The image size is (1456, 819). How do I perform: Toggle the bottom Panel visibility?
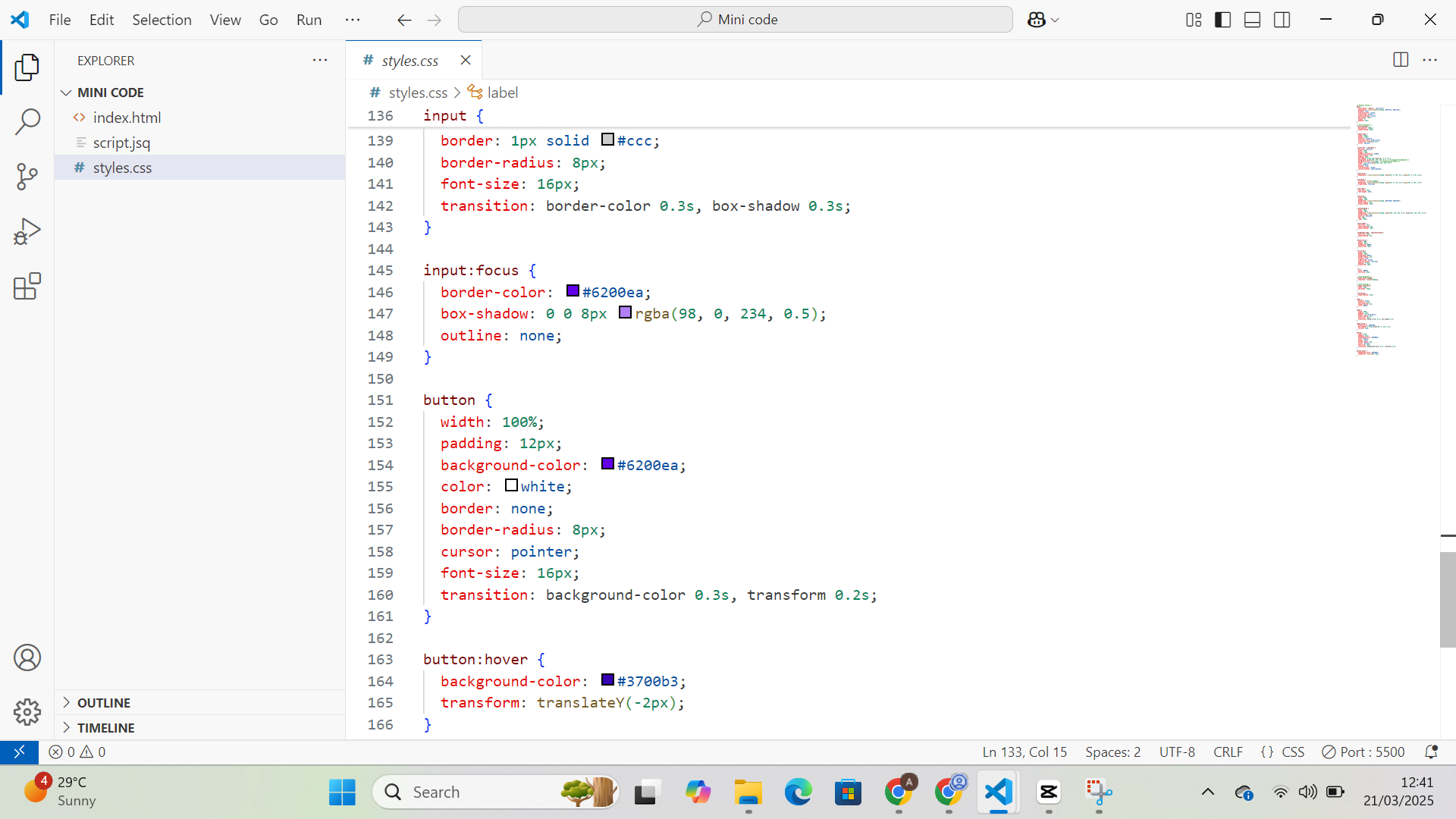coord(1252,19)
